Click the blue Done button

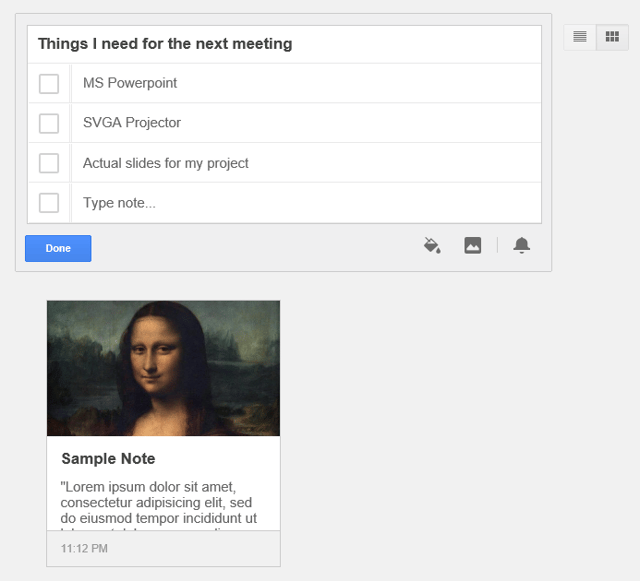58,248
